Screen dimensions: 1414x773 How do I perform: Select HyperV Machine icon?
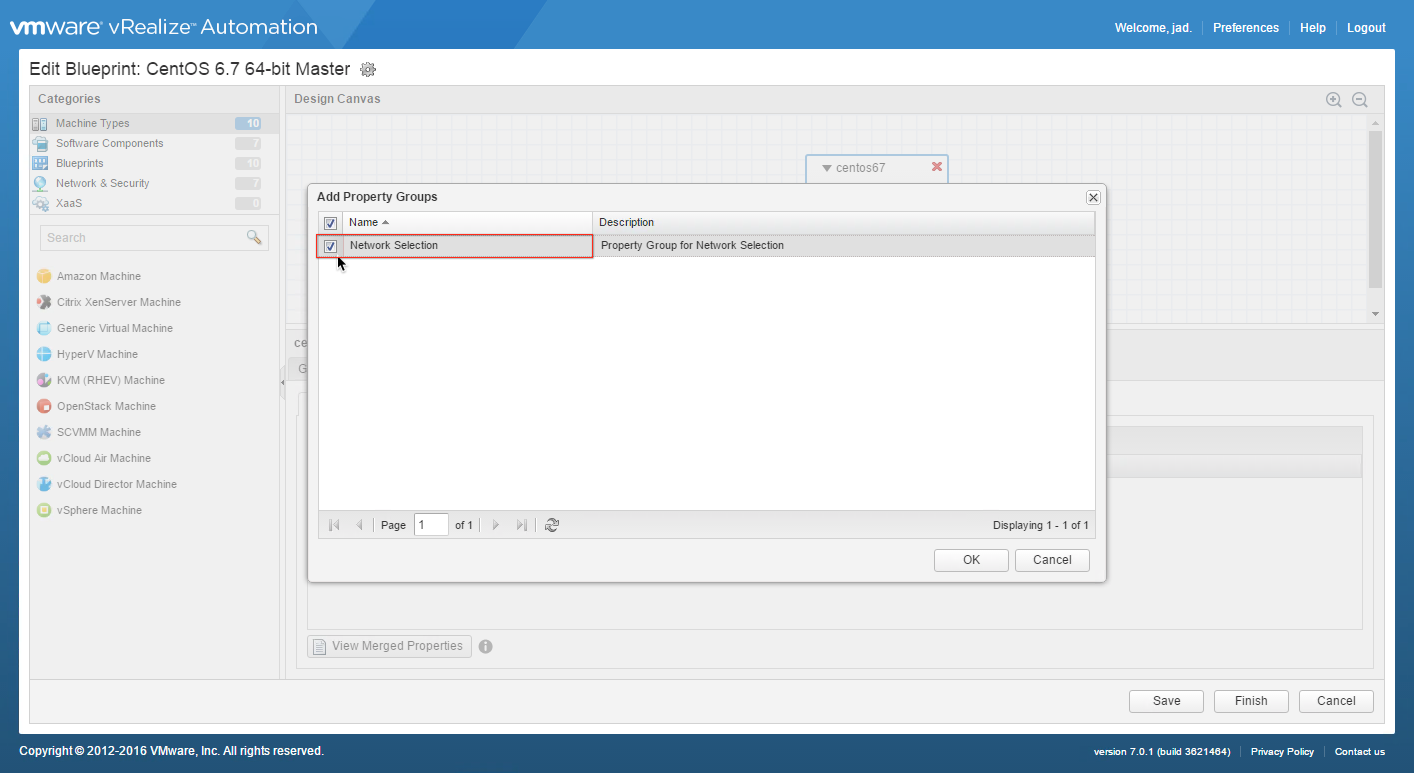pos(44,354)
